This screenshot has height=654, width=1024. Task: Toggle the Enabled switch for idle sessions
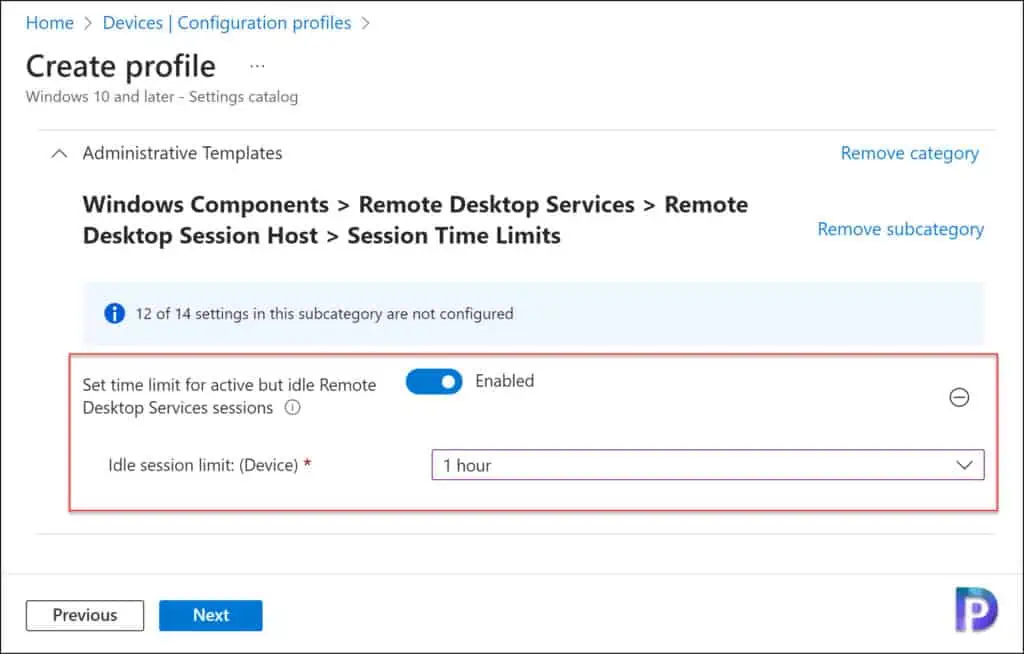(x=434, y=382)
